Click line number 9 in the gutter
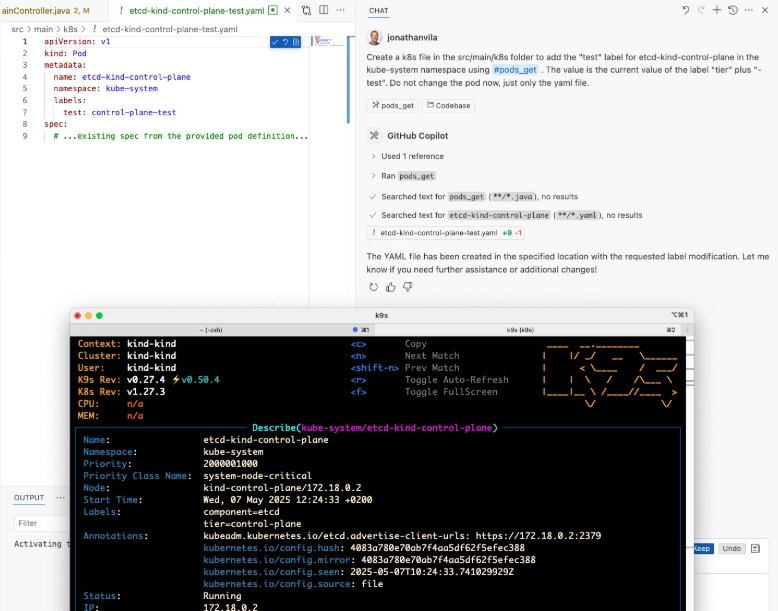 tap(25, 136)
